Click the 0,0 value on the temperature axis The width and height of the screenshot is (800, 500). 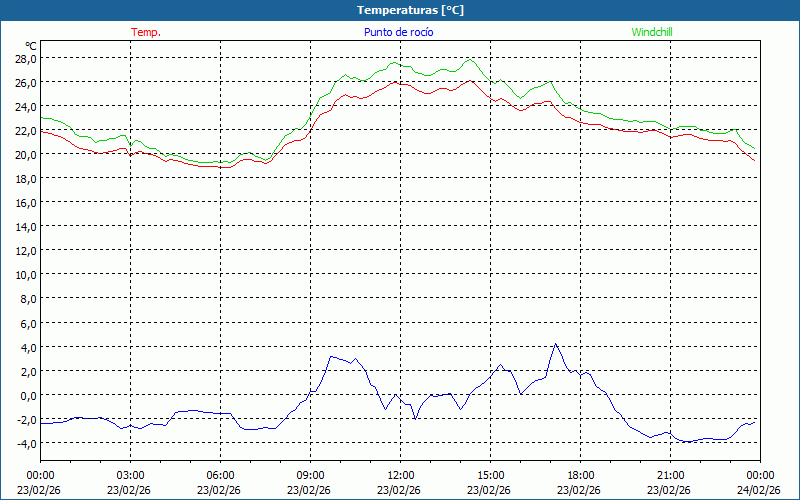coord(27,395)
